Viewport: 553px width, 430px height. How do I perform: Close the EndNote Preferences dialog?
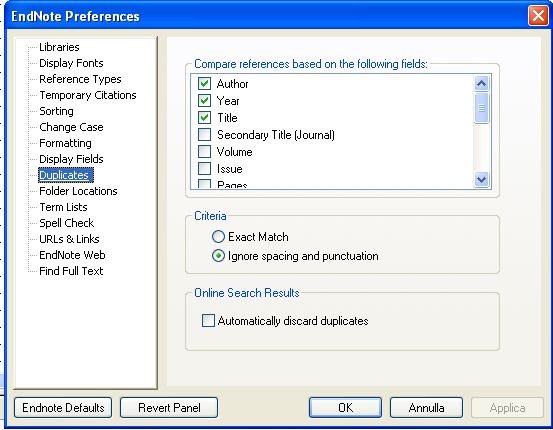click(x=538, y=16)
